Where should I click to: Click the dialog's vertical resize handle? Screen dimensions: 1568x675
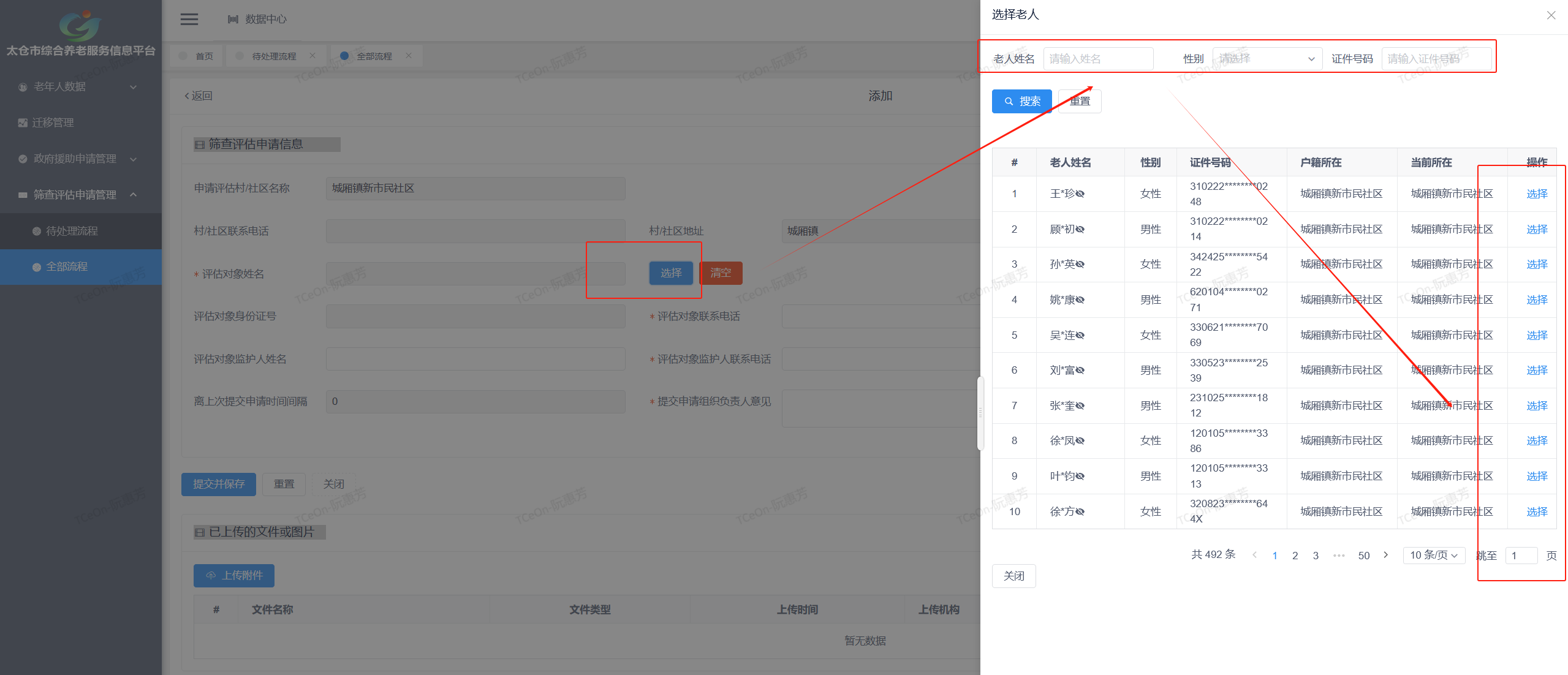pos(980,413)
